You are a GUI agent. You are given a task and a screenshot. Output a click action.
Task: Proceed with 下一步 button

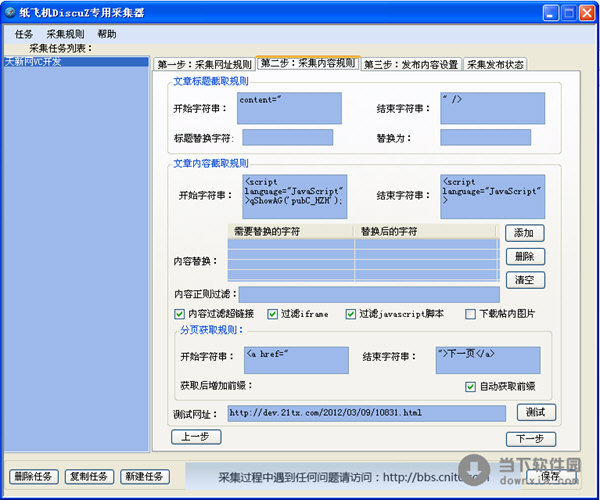pos(531,439)
